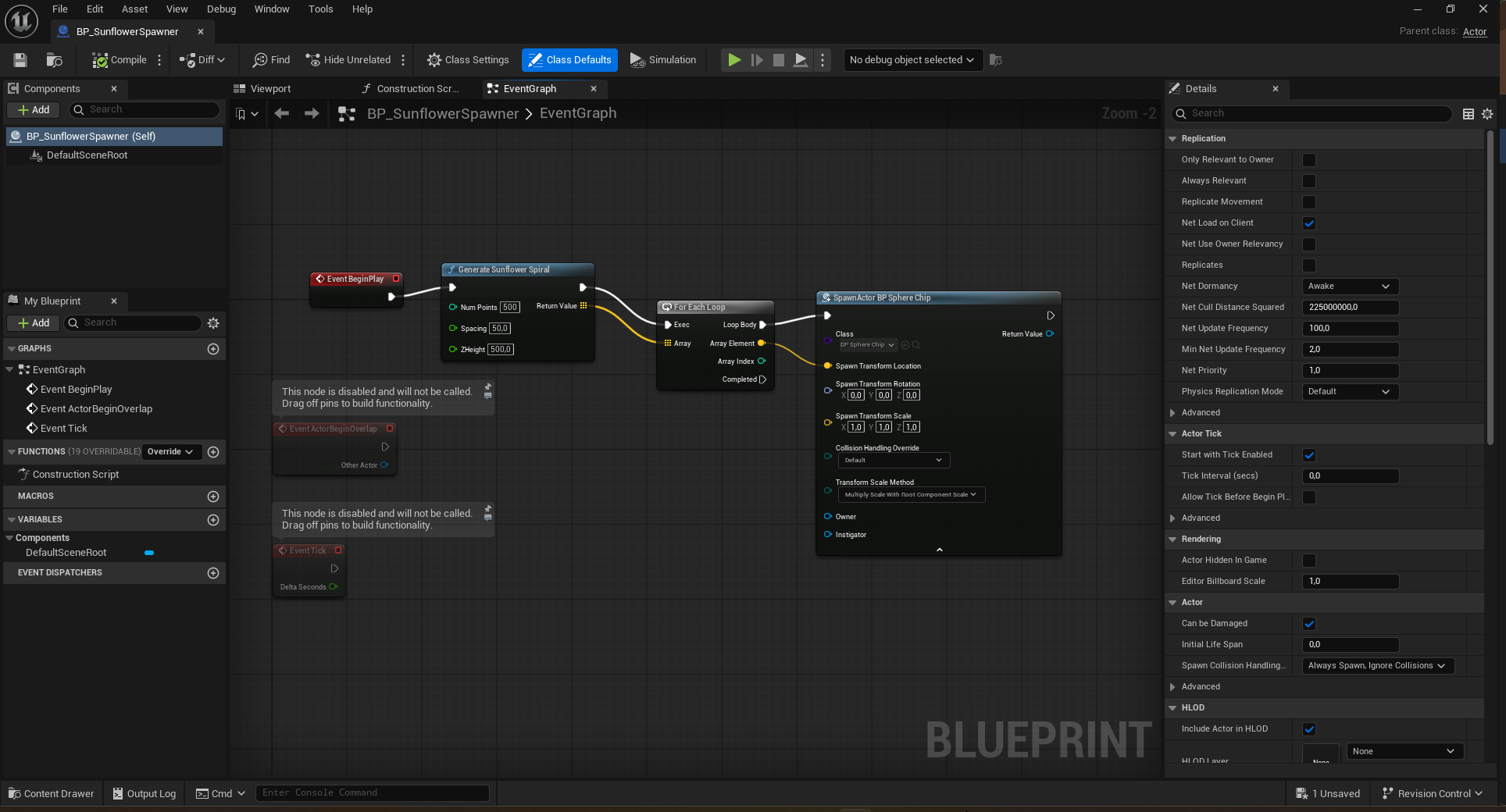The height and width of the screenshot is (812, 1506).
Task: Toggle Replicate Movement checkbox
Action: (1309, 202)
